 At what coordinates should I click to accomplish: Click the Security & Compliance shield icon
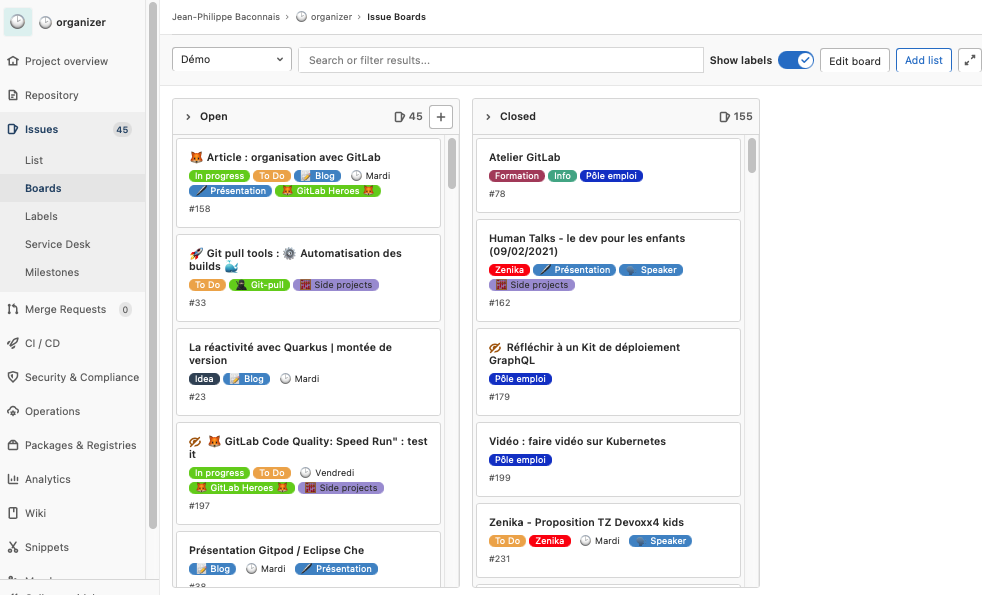[13, 377]
